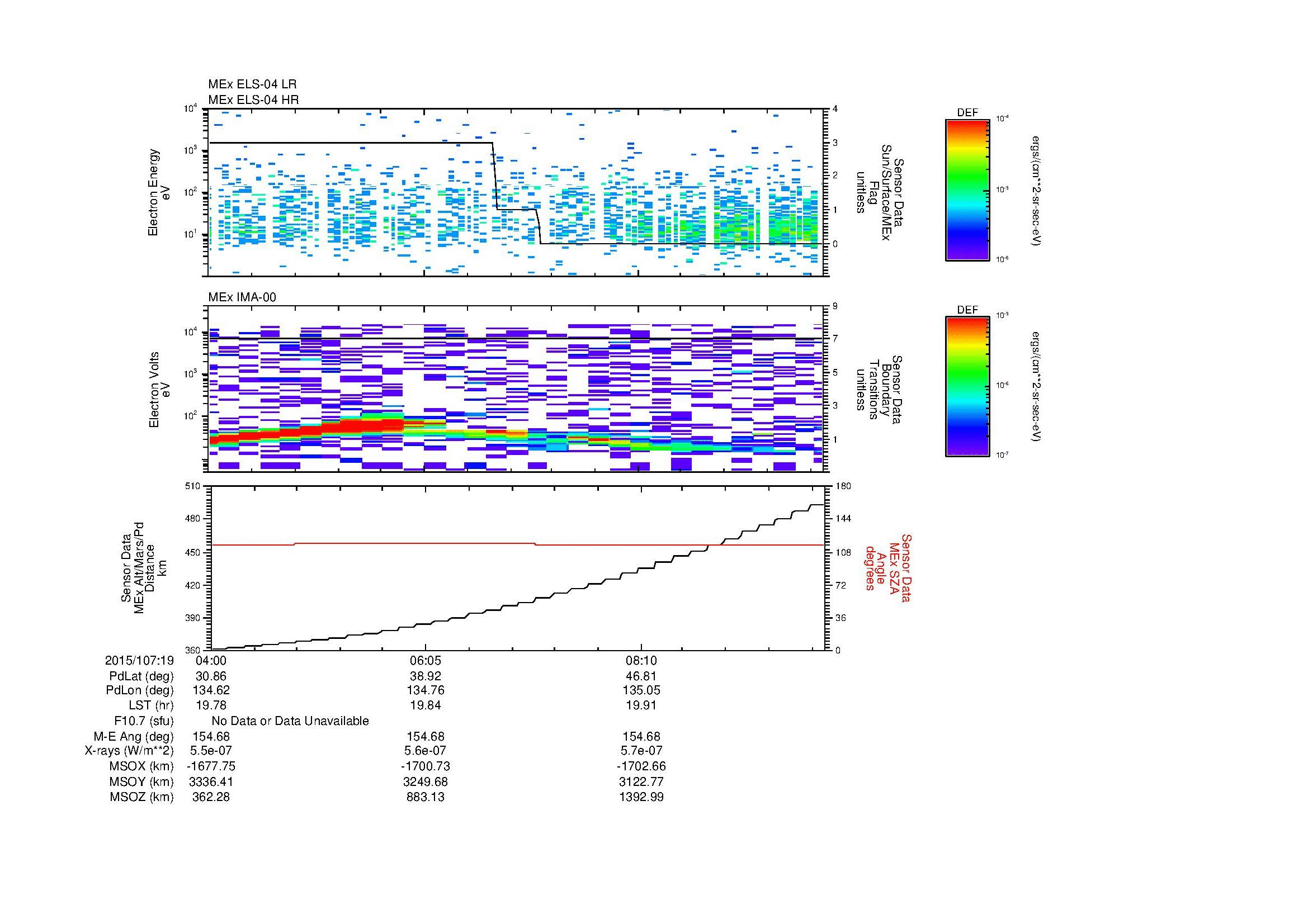Click the MSOY value '3249.68'

(426, 781)
